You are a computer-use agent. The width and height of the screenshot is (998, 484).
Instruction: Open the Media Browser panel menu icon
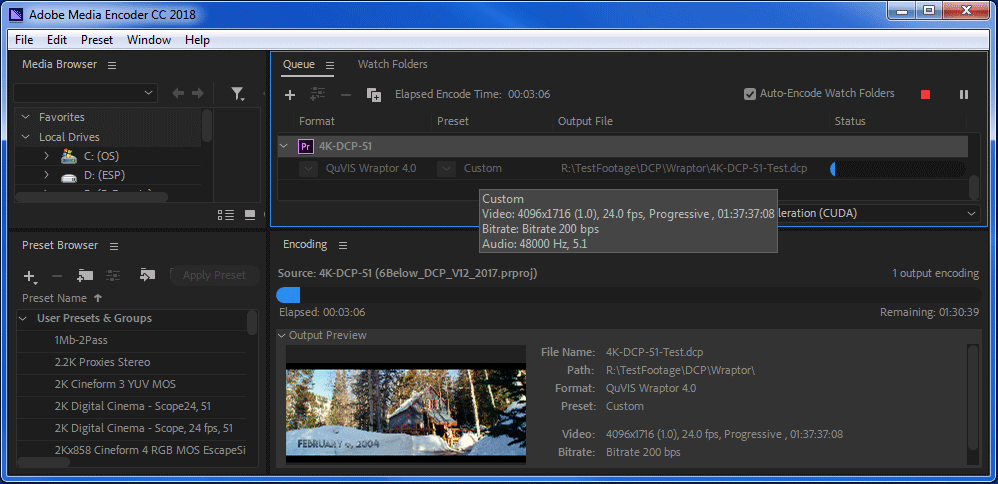pyautogui.click(x=112, y=65)
